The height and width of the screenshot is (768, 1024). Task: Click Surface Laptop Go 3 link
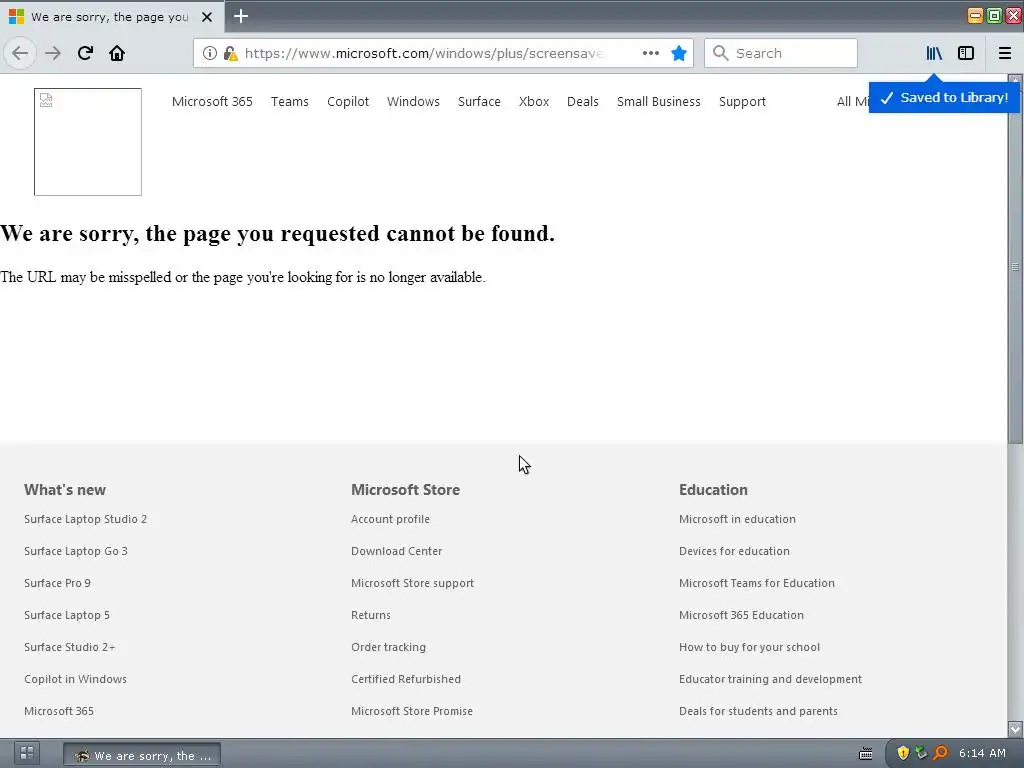(x=76, y=551)
